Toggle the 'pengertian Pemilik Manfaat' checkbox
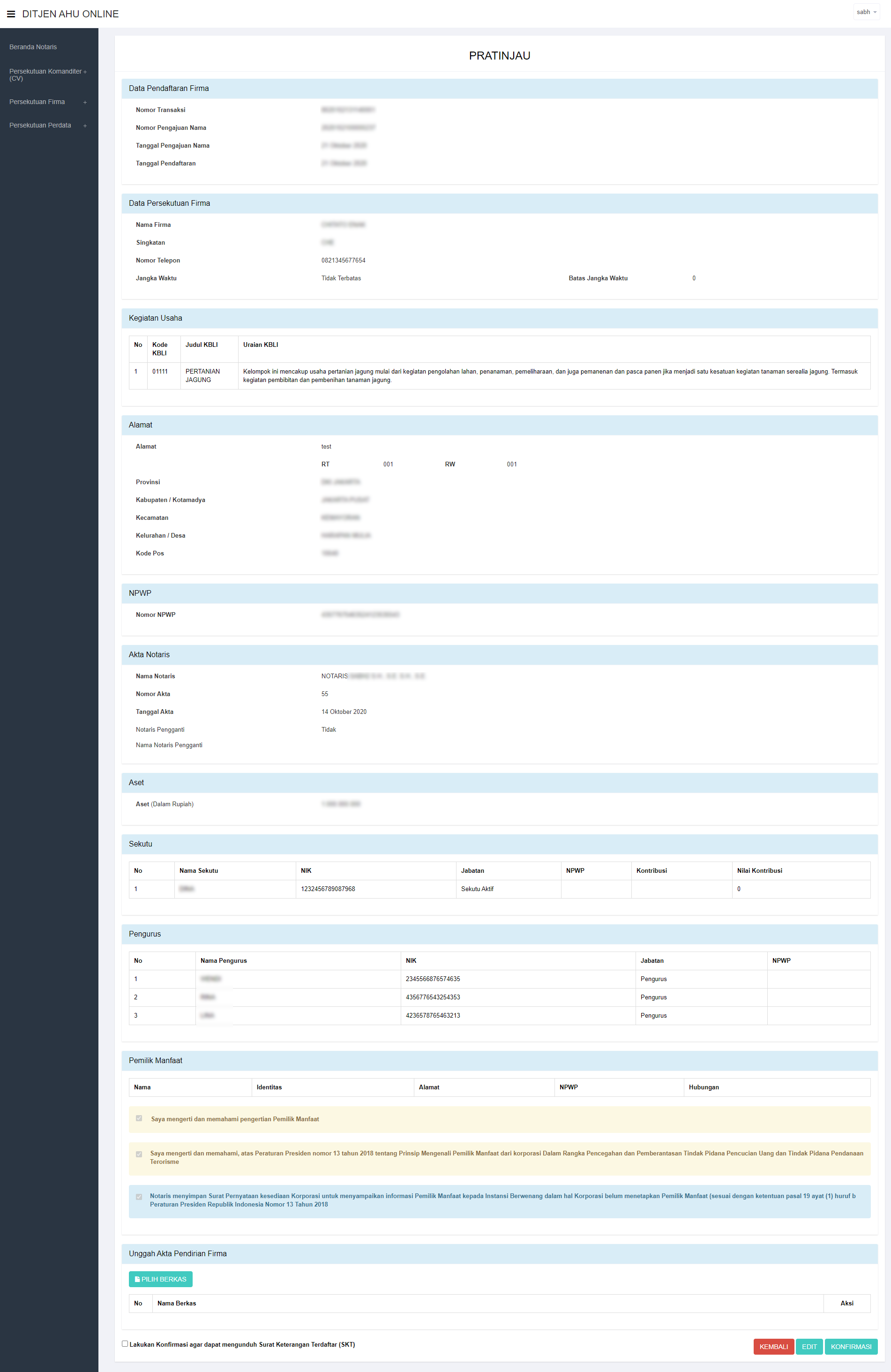 (x=139, y=1118)
